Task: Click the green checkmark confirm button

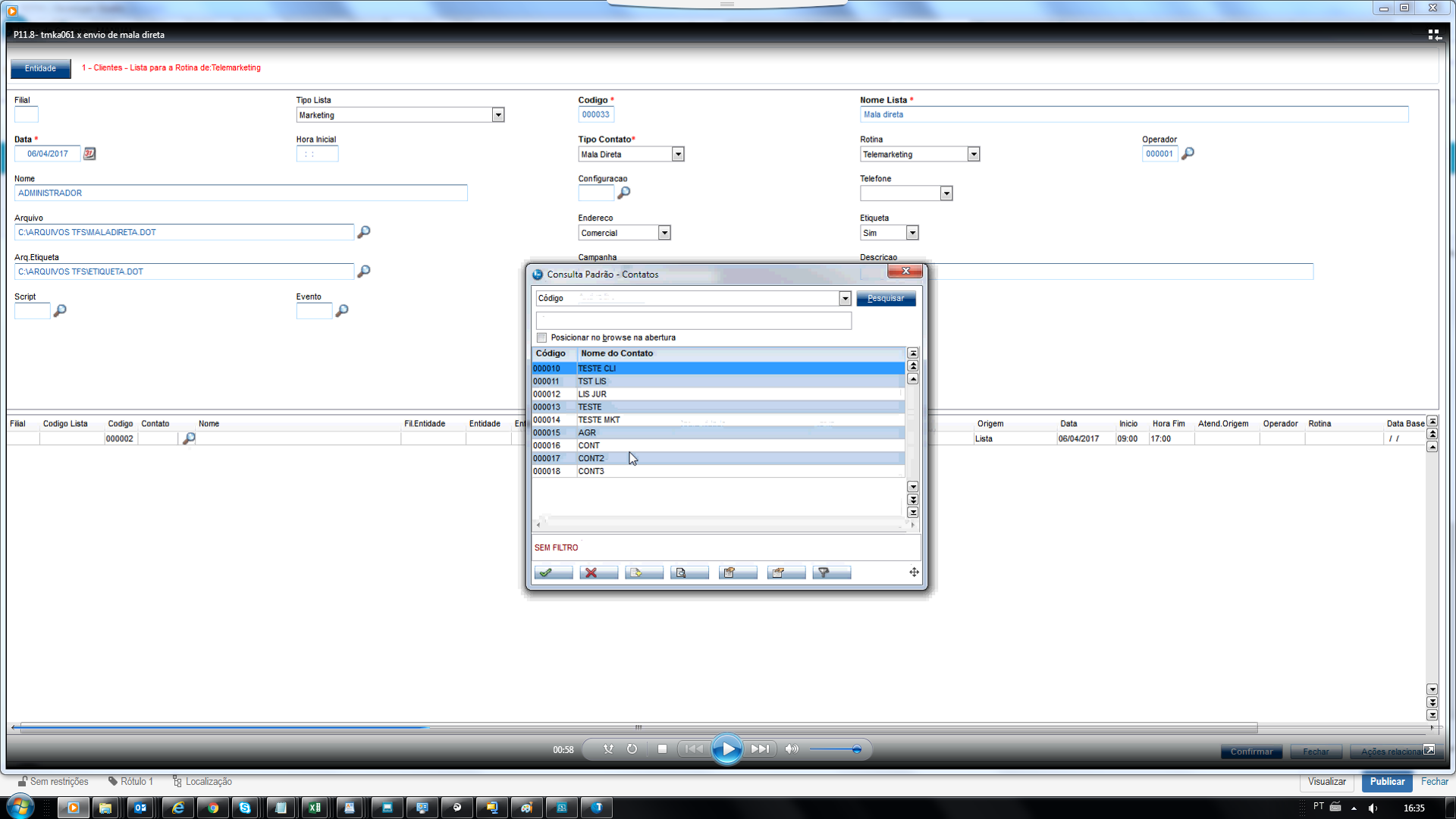Action: [x=553, y=573]
